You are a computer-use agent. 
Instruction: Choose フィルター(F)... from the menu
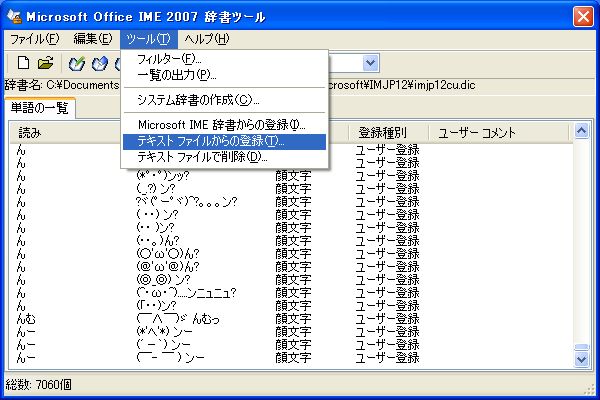(x=224, y=59)
